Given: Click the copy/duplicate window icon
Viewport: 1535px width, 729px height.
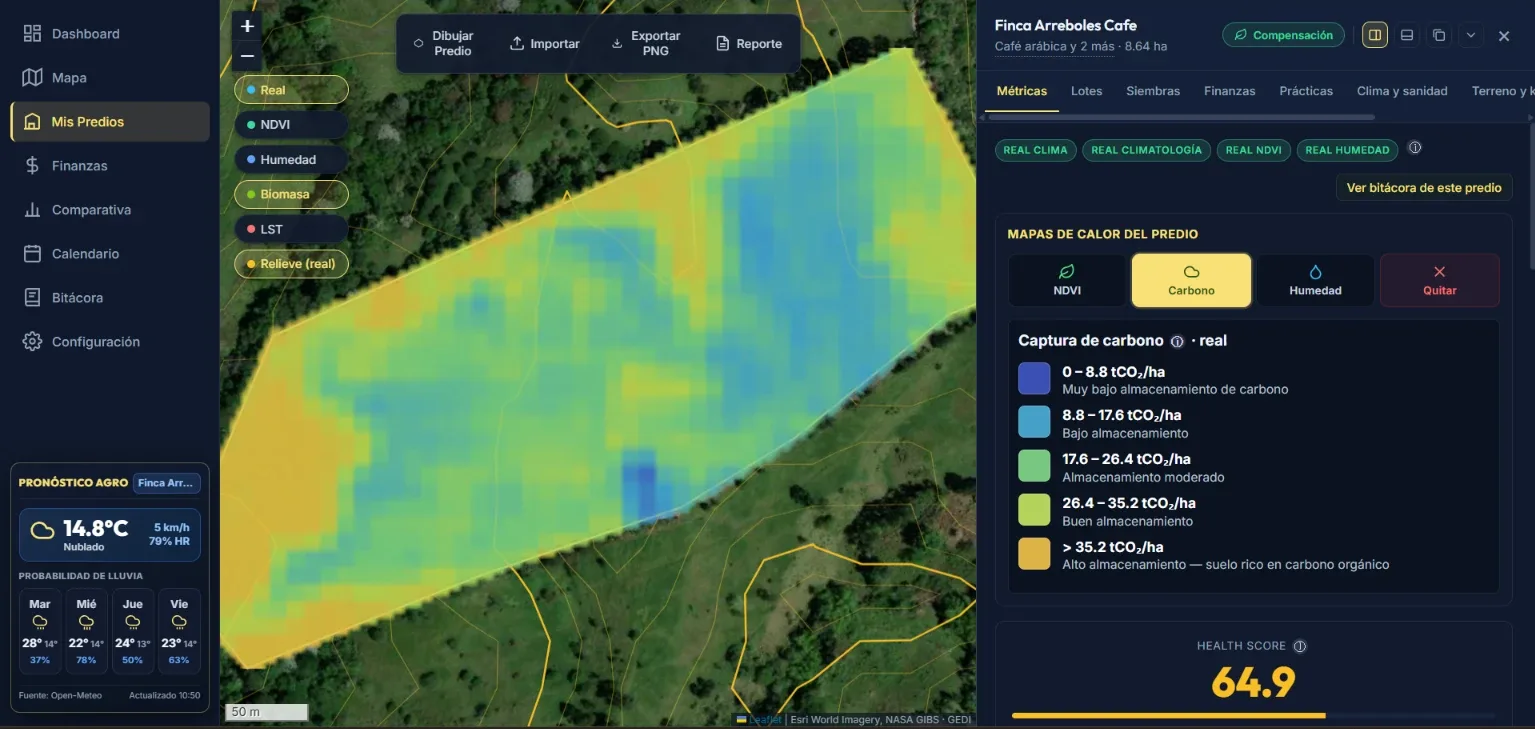Looking at the screenshot, I should 1439,35.
